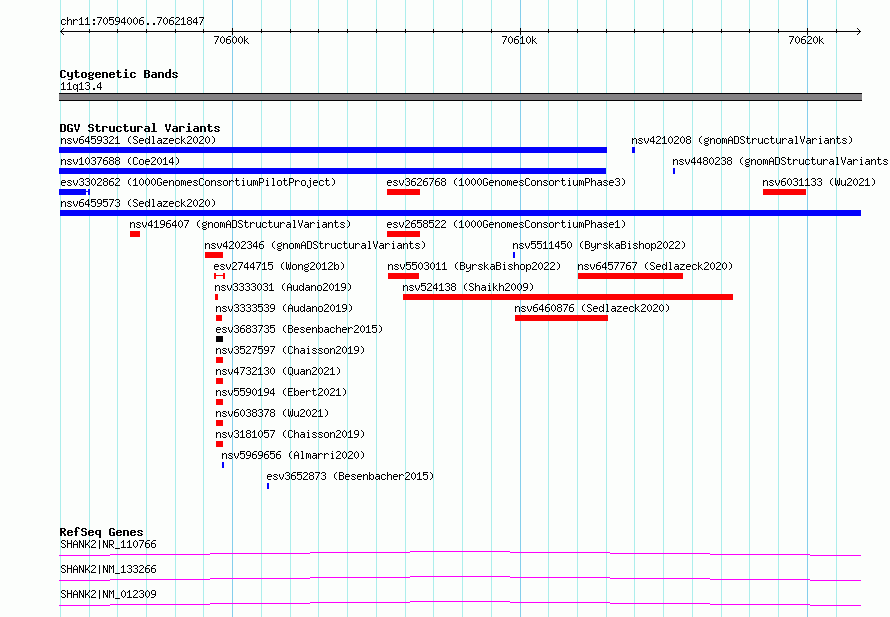Open nsv5503011 (ByrskaBishop2022) variant
The height and width of the screenshot is (617, 890).
(474, 266)
